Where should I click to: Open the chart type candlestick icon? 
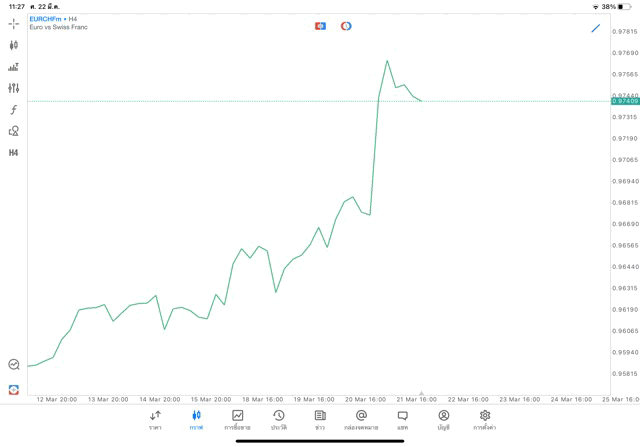click(x=13, y=45)
